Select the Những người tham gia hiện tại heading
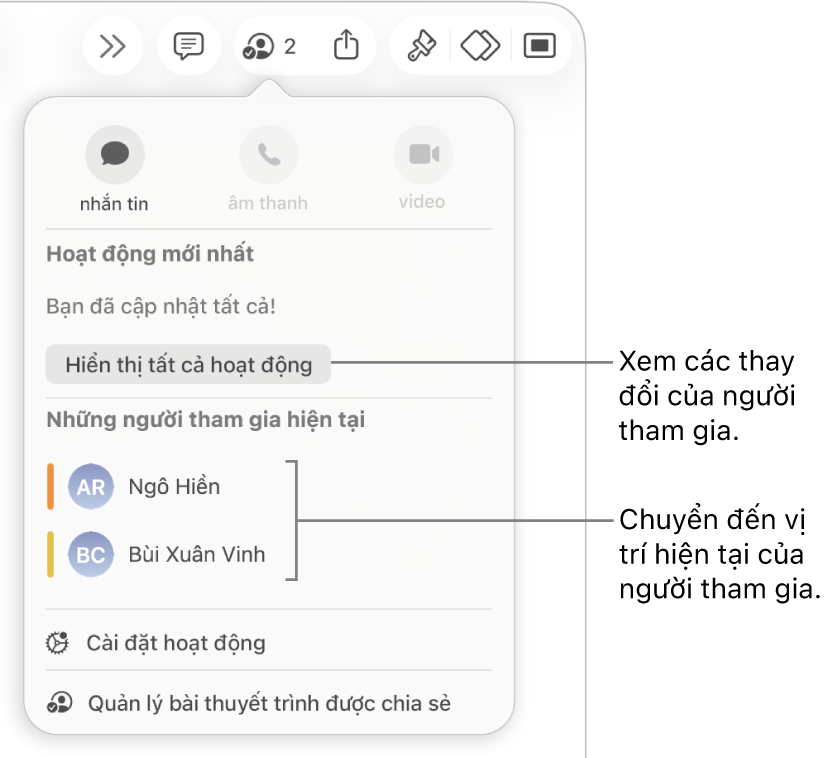 coord(206,420)
